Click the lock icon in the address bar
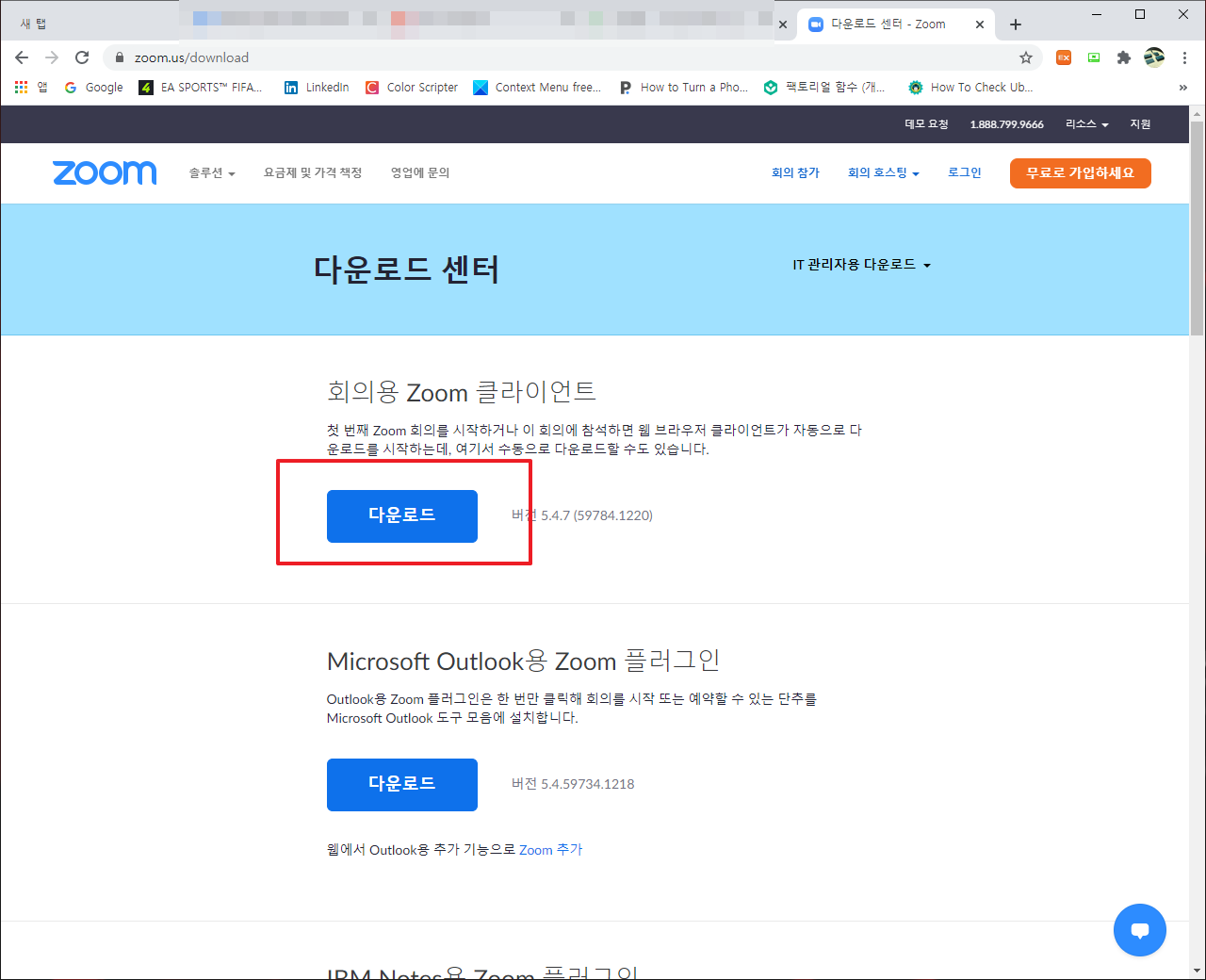Image resolution: width=1206 pixels, height=980 pixels. click(x=119, y=57)
